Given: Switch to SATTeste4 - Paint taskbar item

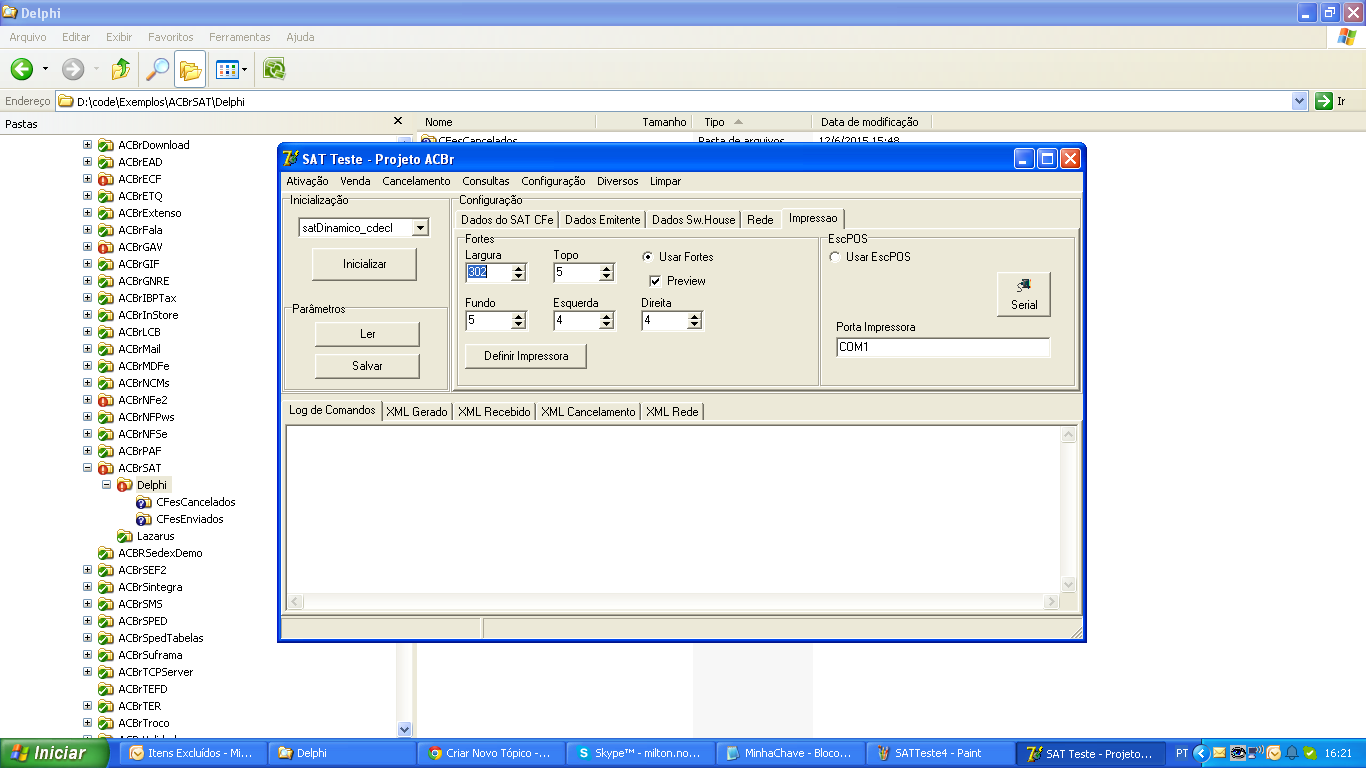Looking at the screenshot, I should click(938, 753).
